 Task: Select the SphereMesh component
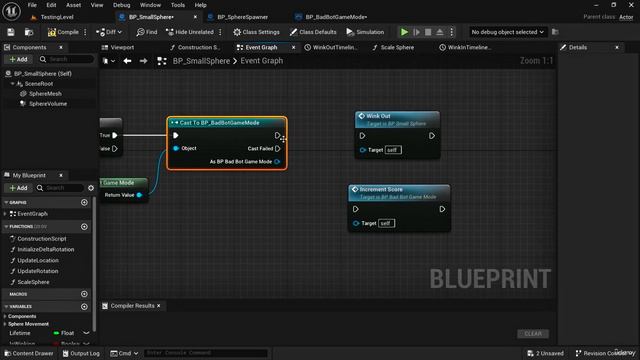click(45, 93)
